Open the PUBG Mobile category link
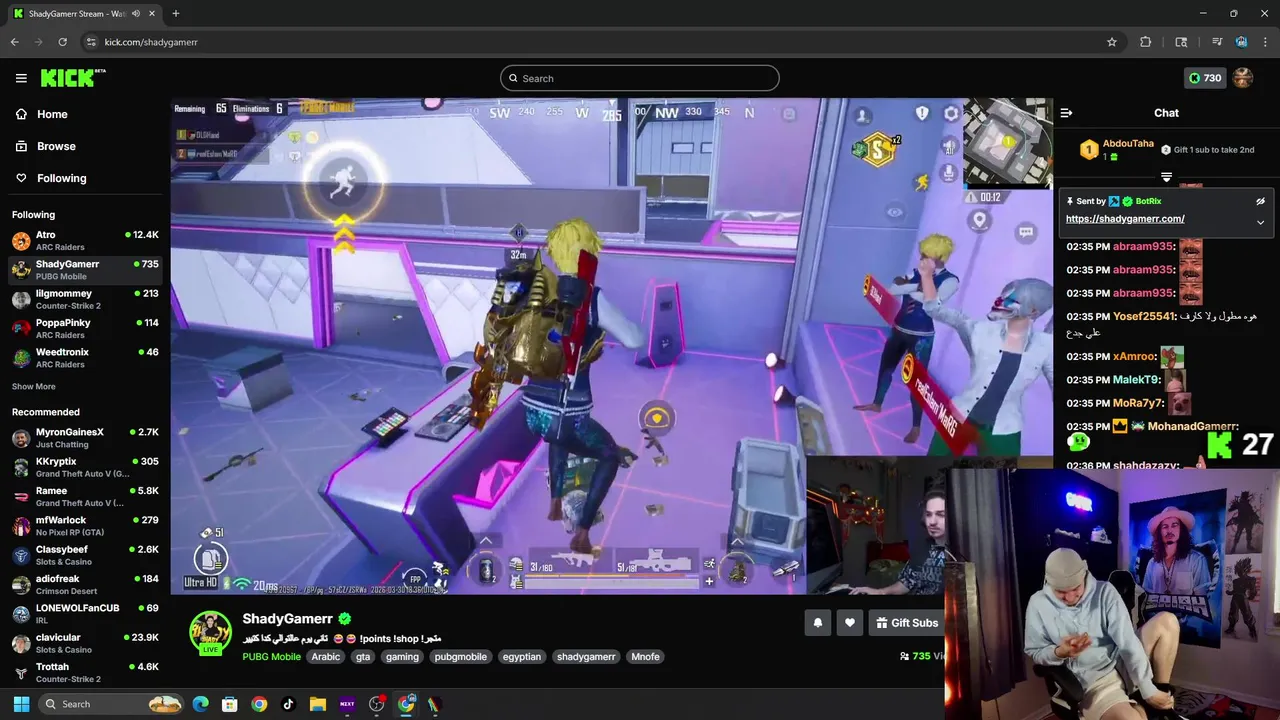The width and height of the screenshot is (1280, 720). pos(271,657)
